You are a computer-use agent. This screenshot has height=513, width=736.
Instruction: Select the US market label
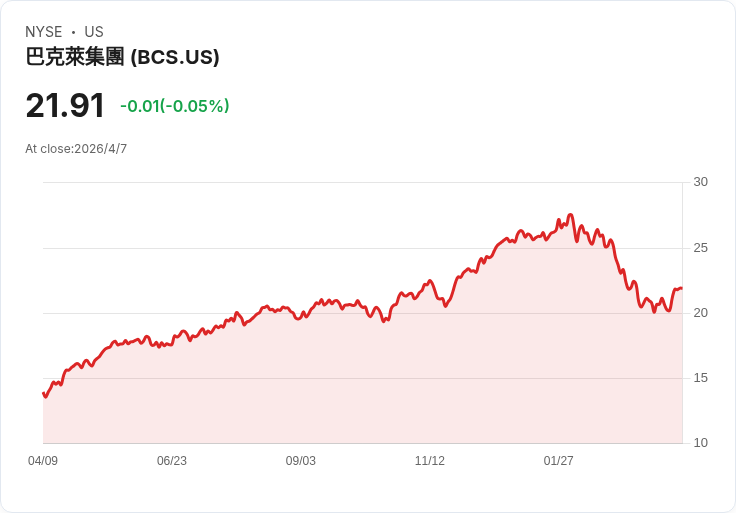click(94, 32)
